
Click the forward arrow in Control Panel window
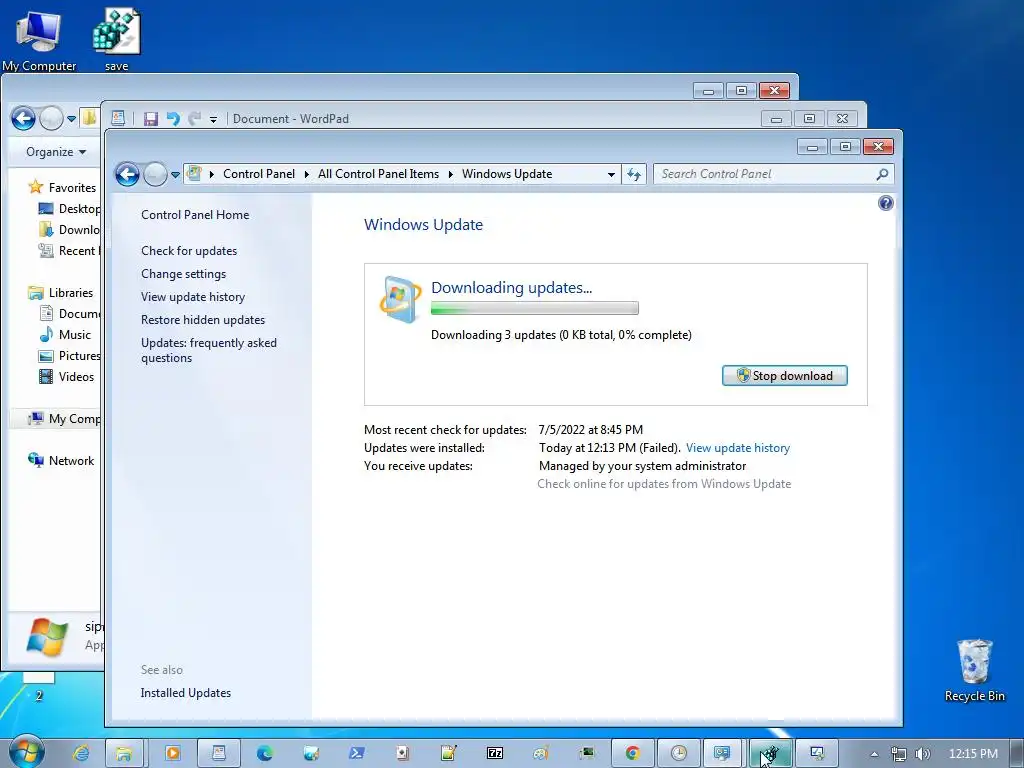click(155, 174)
